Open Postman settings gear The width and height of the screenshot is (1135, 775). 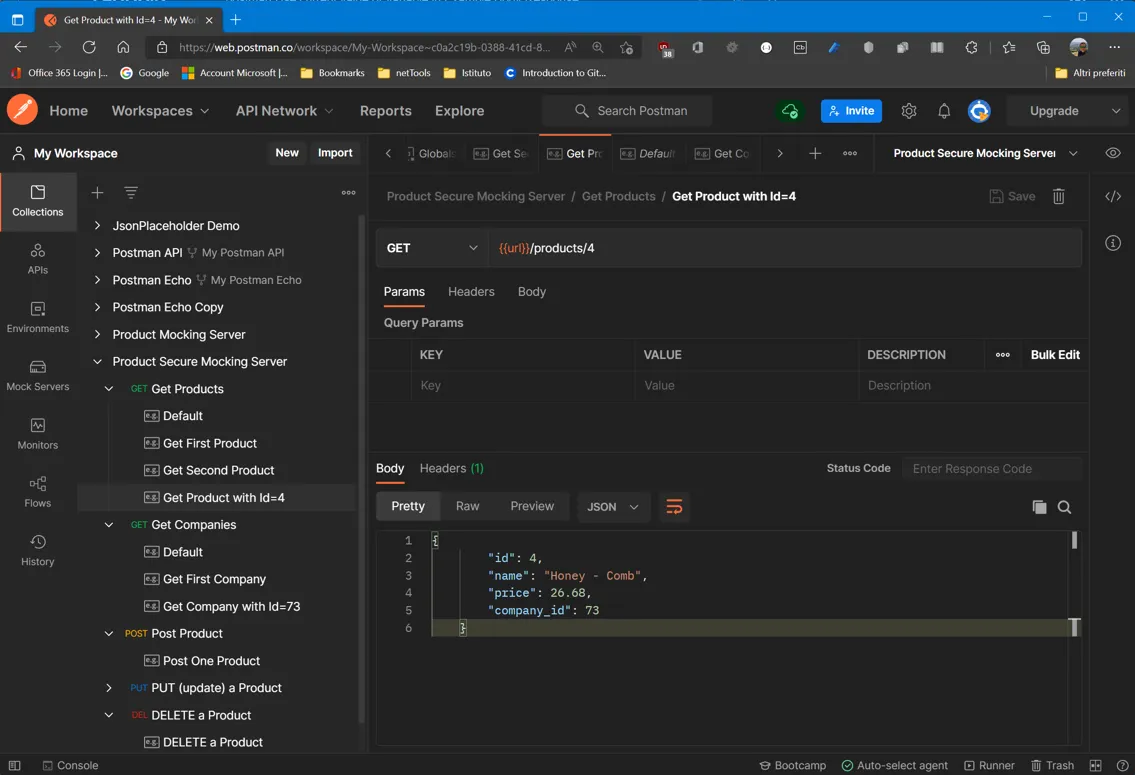908,111
